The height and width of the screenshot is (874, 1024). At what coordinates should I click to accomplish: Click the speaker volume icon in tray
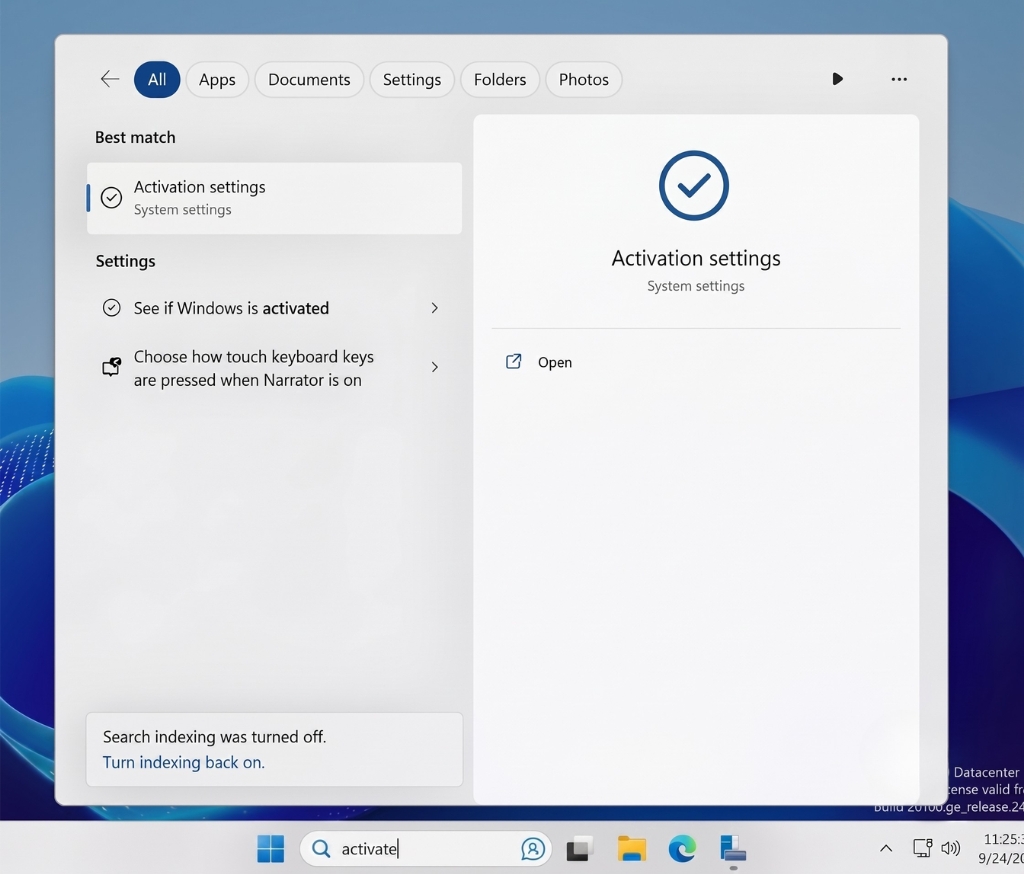pyautogui.click(x=950, y=848)
